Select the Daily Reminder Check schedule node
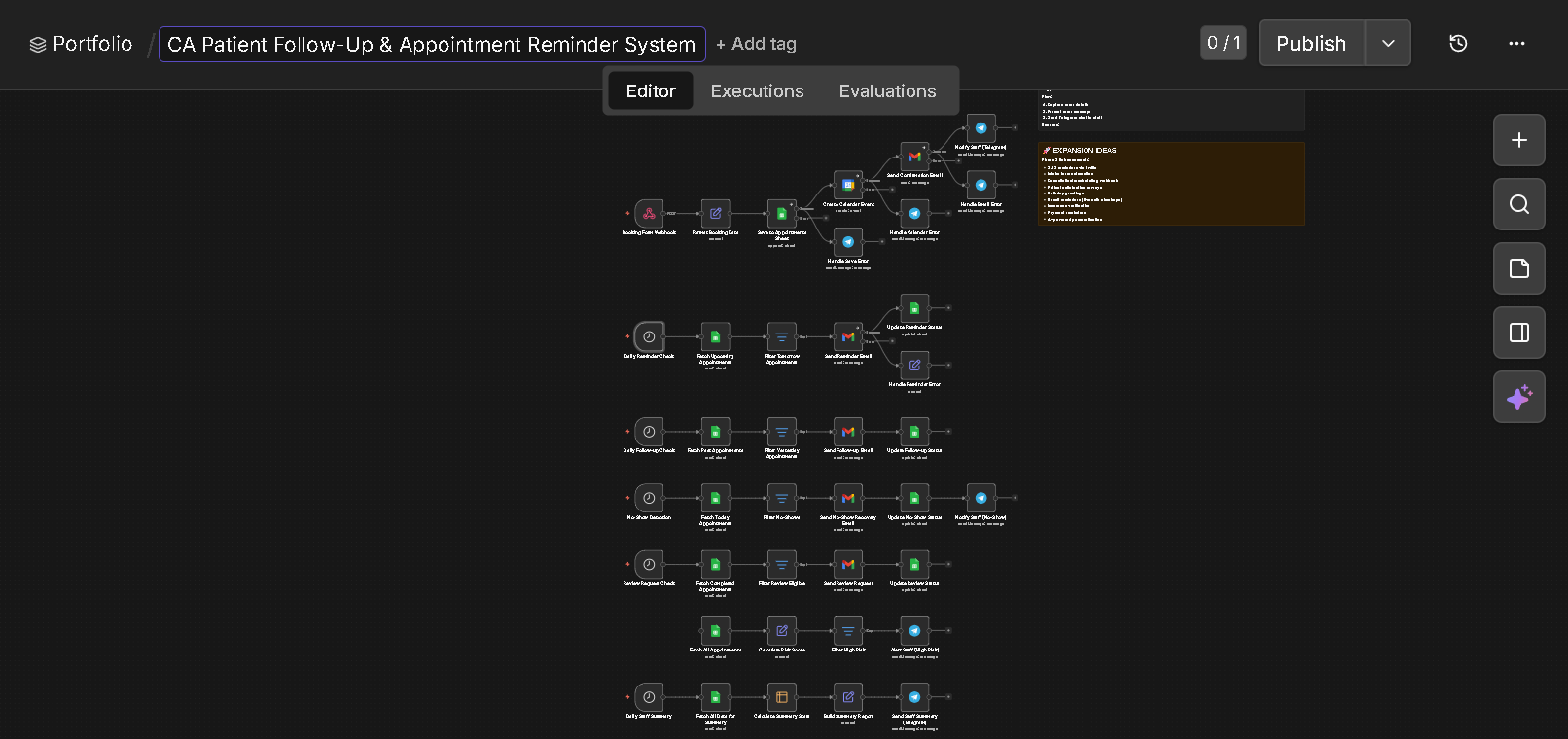1568x739 pixels. click(x=649, y=336)
